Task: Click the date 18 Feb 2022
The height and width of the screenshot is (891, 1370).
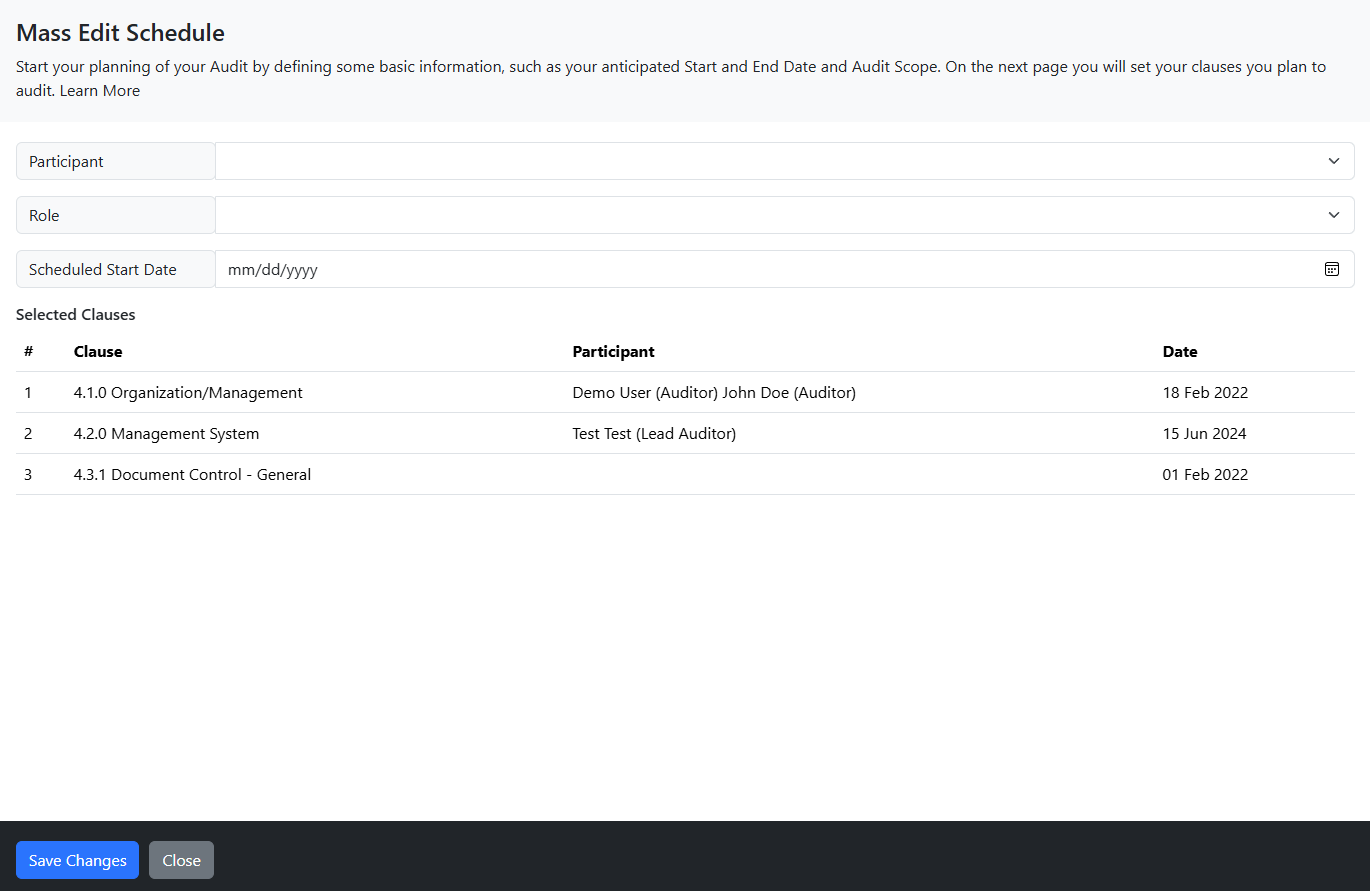Action: pos(1205,393)
